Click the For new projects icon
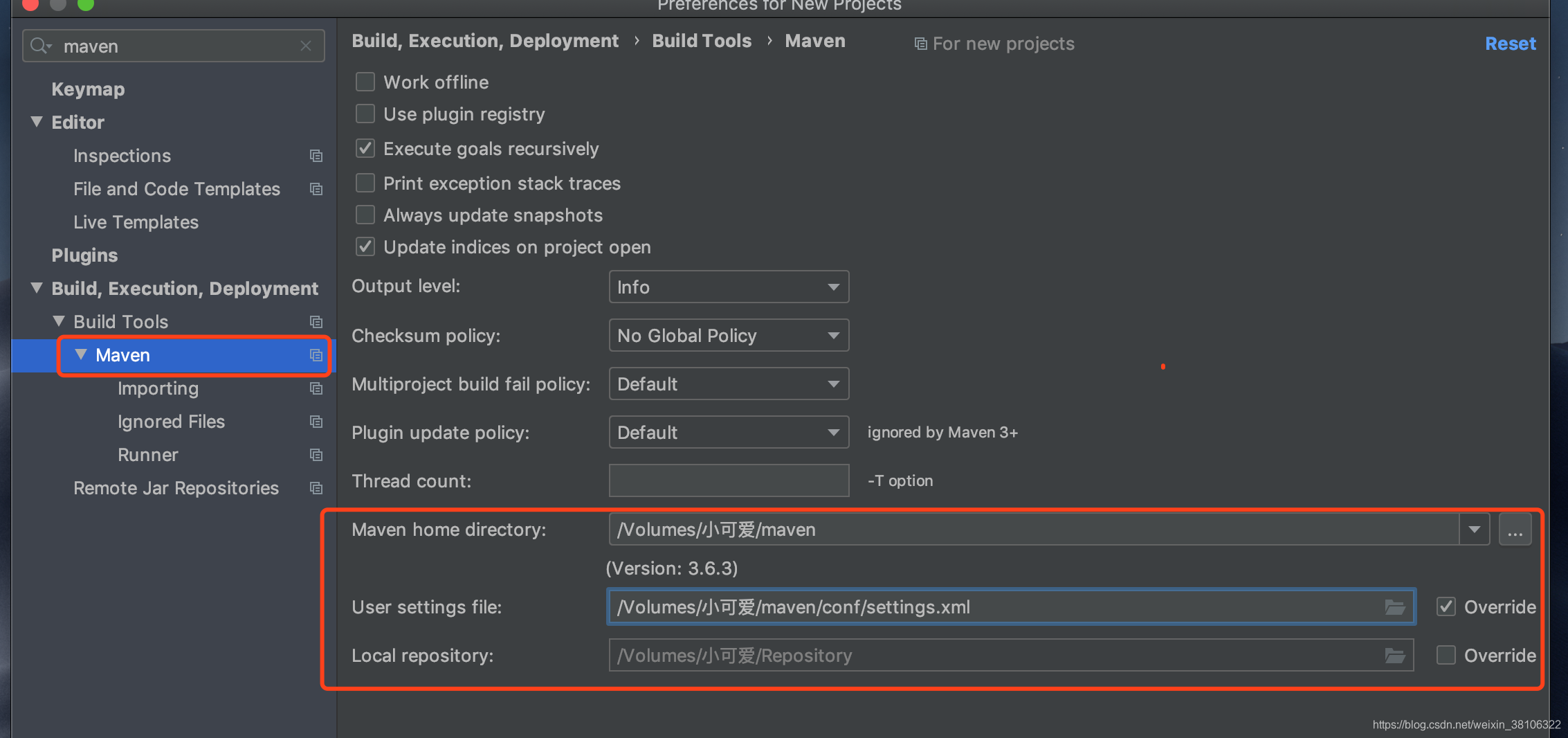The height and width of the screenshot is (738, 1568). 920,44
